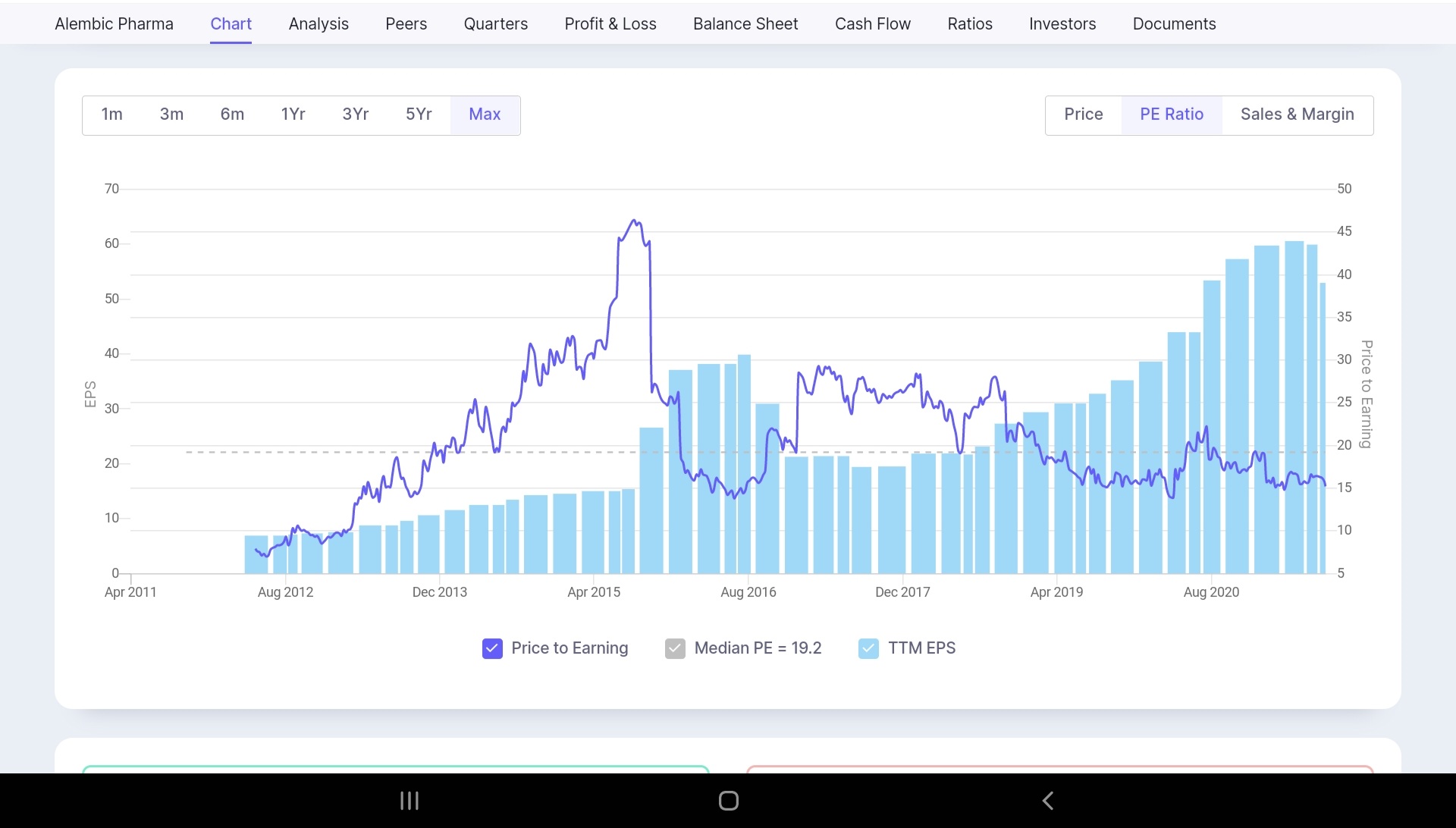This screenshot has width=1456, height=828.
Task: Click the Alembic Pharma company name
Action: tap(114, 24)
